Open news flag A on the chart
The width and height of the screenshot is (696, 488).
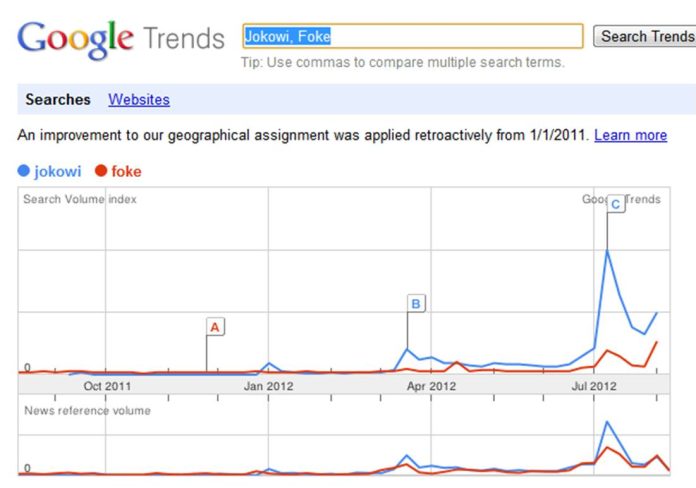pos(214,326)
